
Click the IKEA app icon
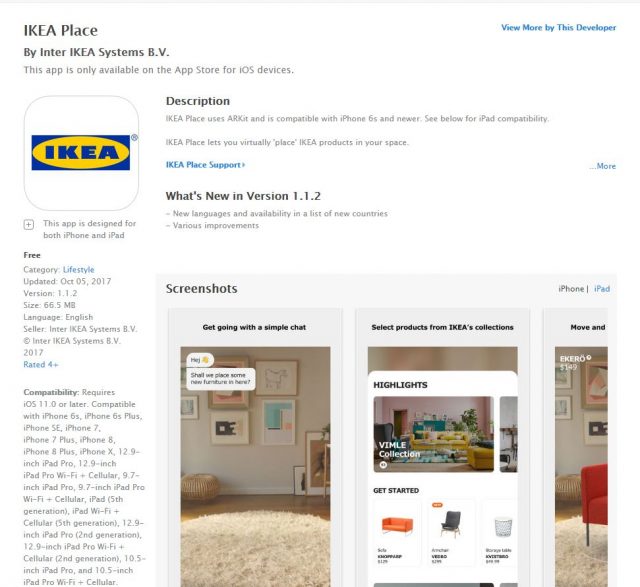point(81,153)
